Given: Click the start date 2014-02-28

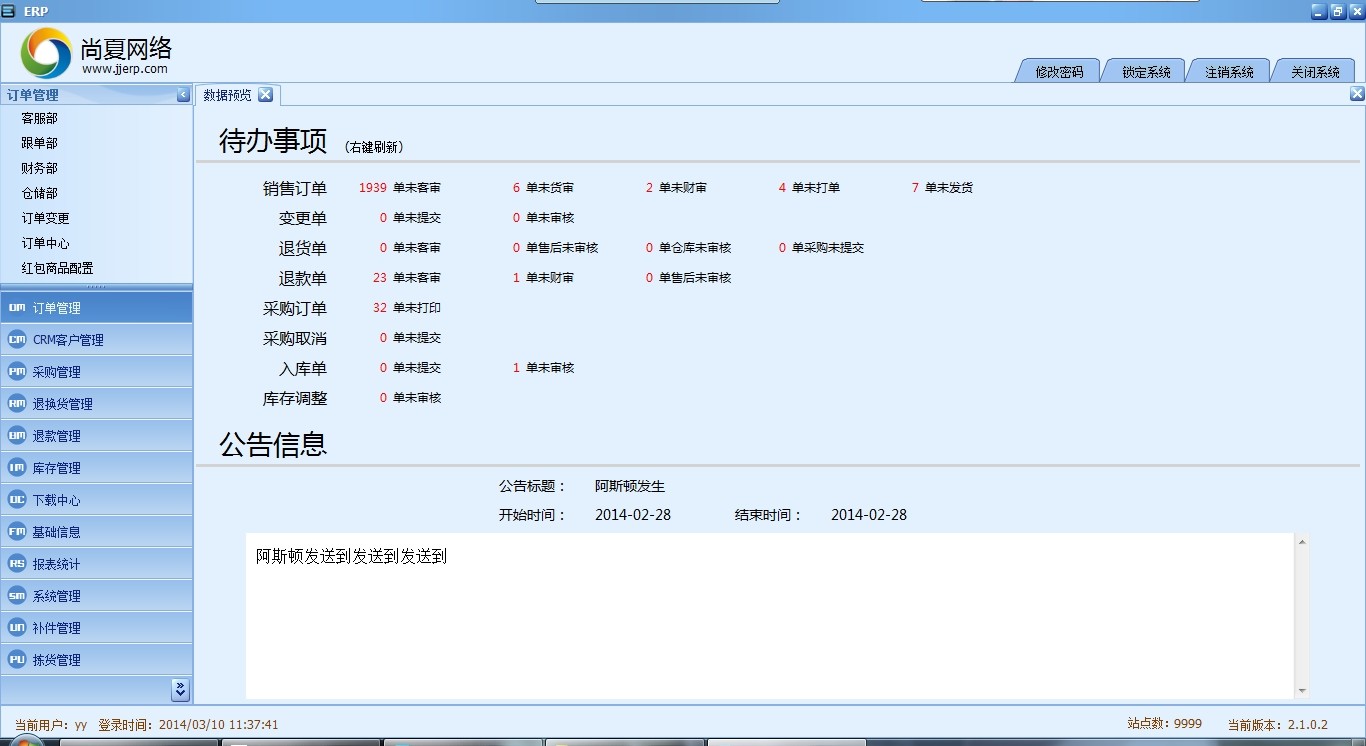Looking at the screenshot, I should [x=633, y=515].
